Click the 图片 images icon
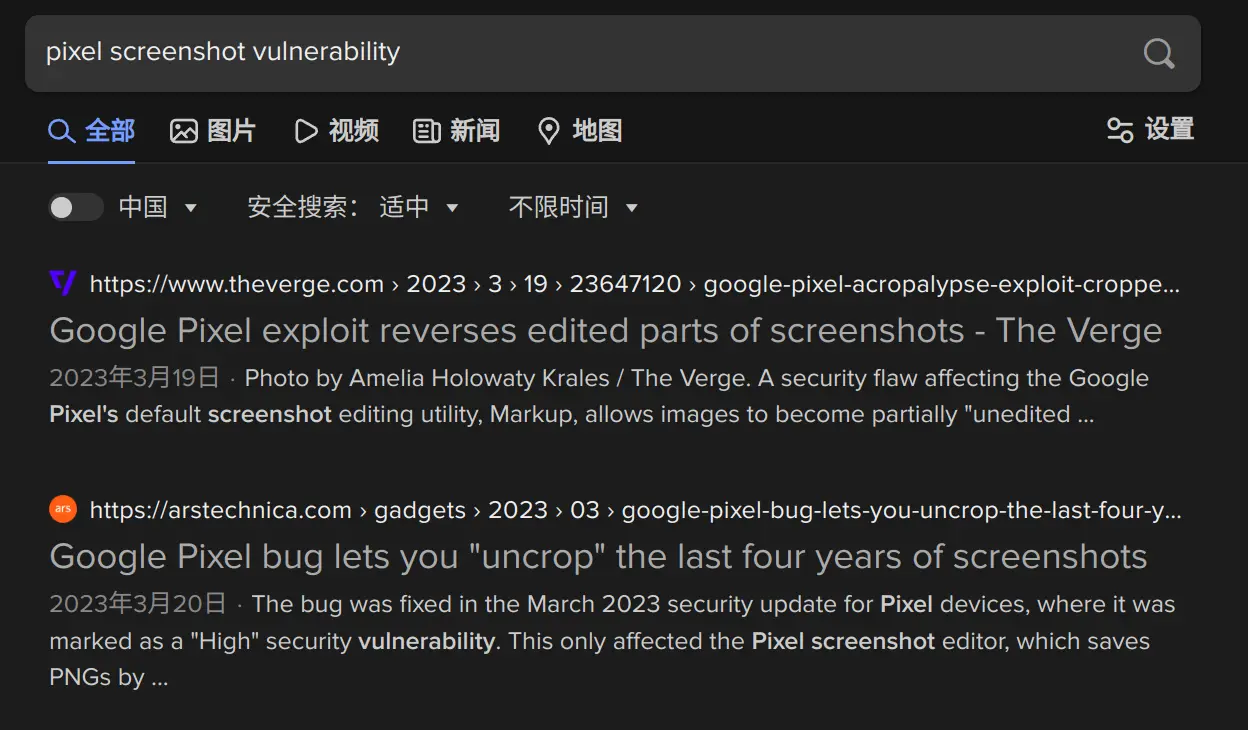 pos(184,131)
